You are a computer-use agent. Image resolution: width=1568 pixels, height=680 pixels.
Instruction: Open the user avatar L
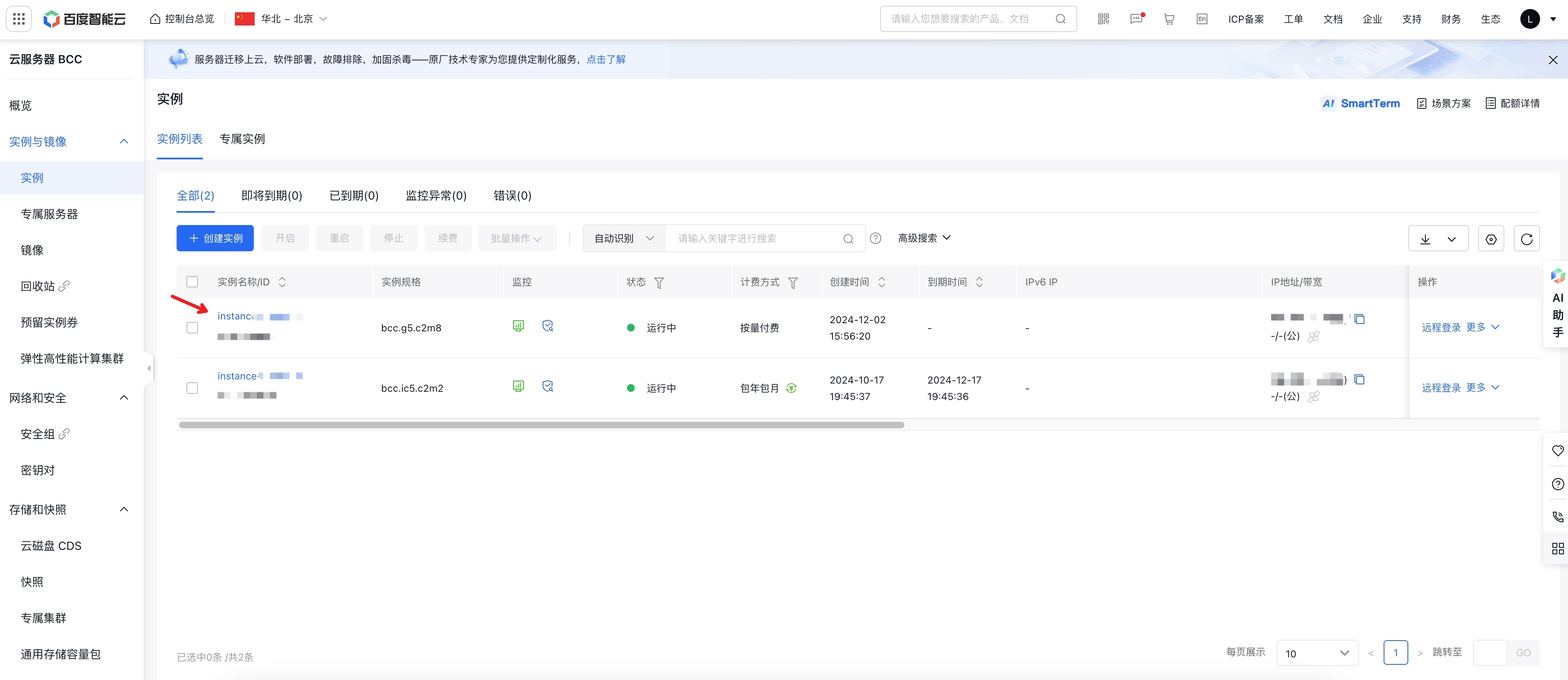(x=1530, y=19)
